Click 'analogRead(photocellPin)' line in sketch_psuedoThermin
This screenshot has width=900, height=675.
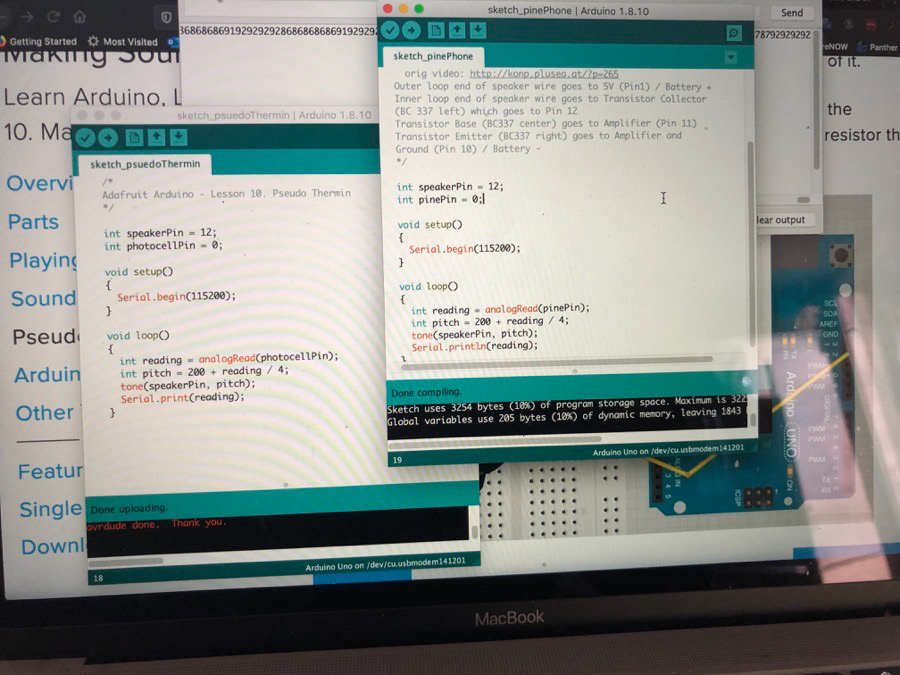click(x=228, y=359)
